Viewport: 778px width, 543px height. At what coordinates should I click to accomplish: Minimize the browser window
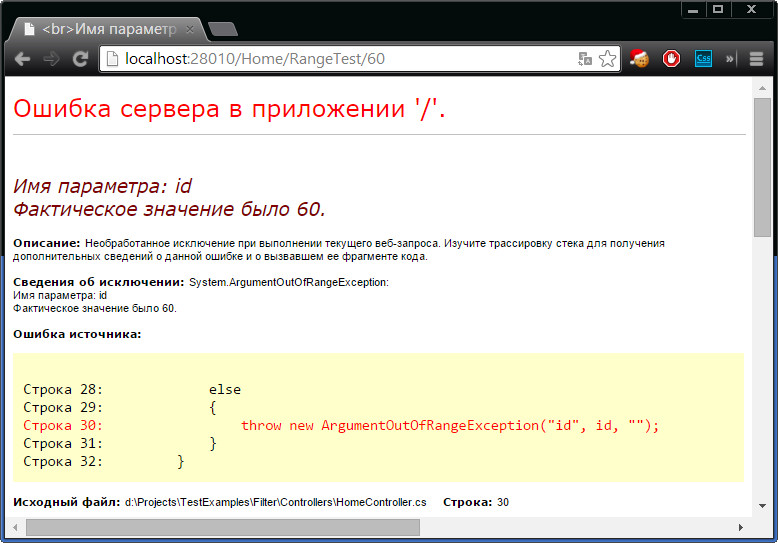coord(693,9)
